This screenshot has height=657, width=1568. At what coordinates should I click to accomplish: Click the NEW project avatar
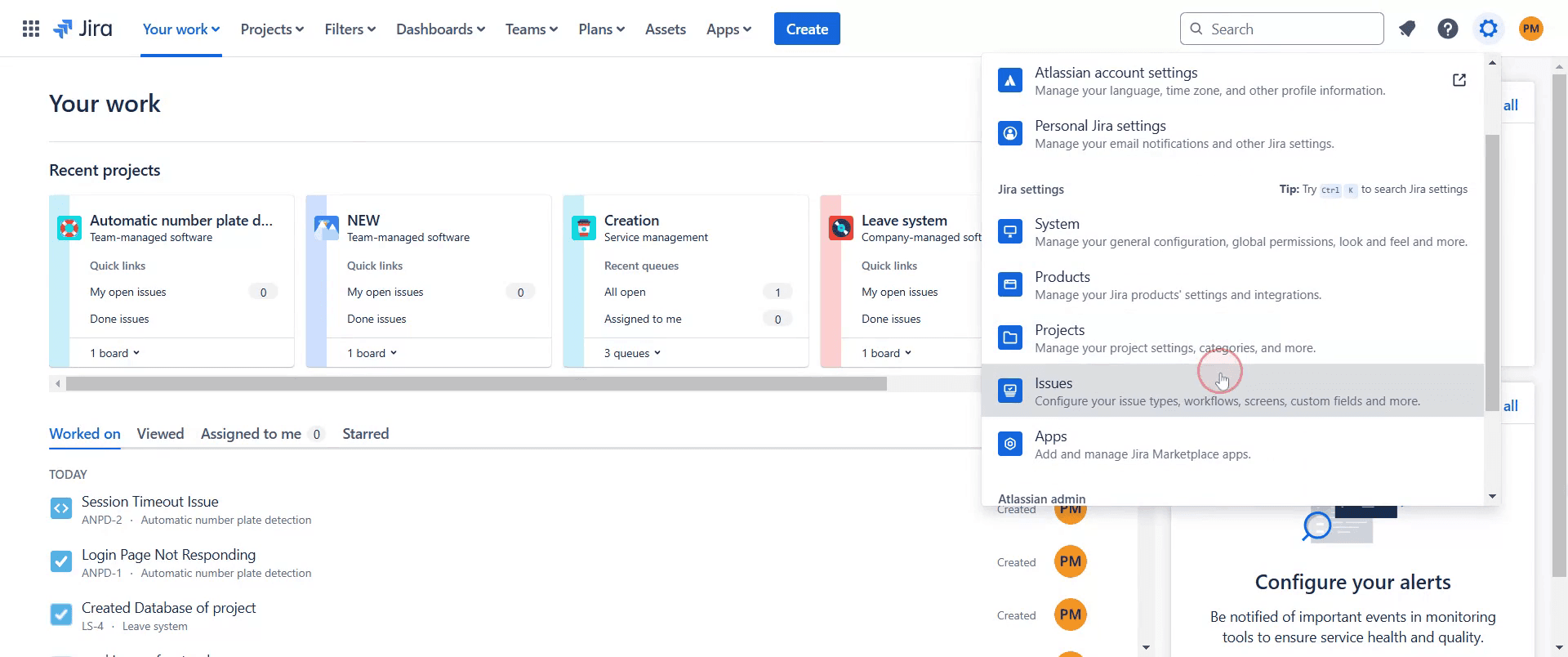pyautogui.click(x=327, y=228)
